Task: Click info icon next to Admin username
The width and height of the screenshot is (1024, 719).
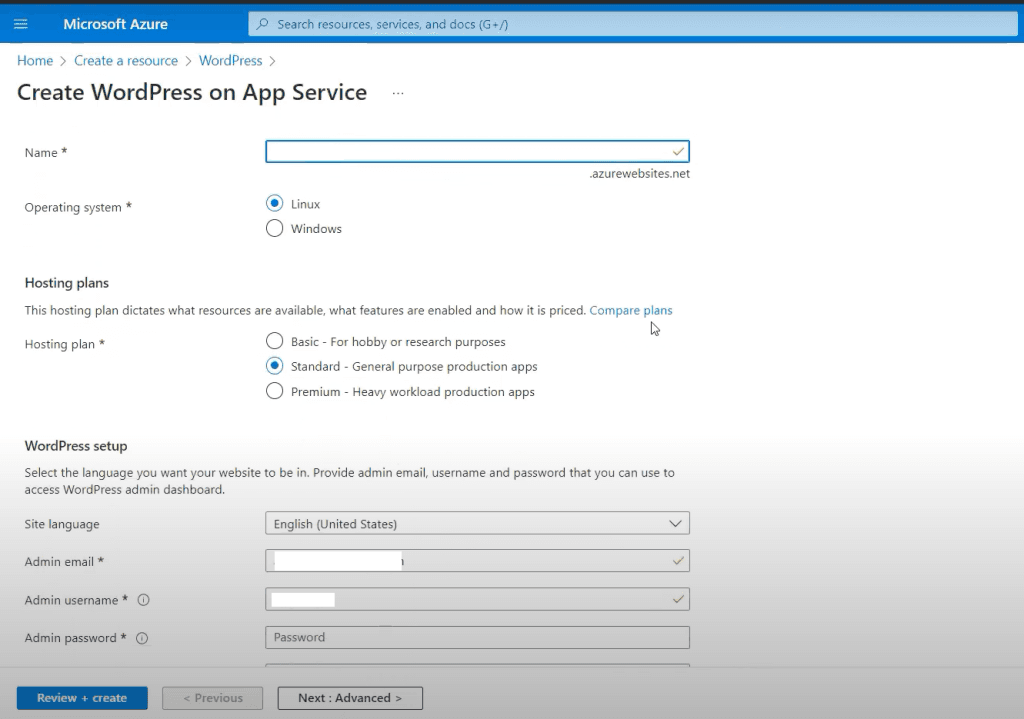Action: [x=144, y=599]
